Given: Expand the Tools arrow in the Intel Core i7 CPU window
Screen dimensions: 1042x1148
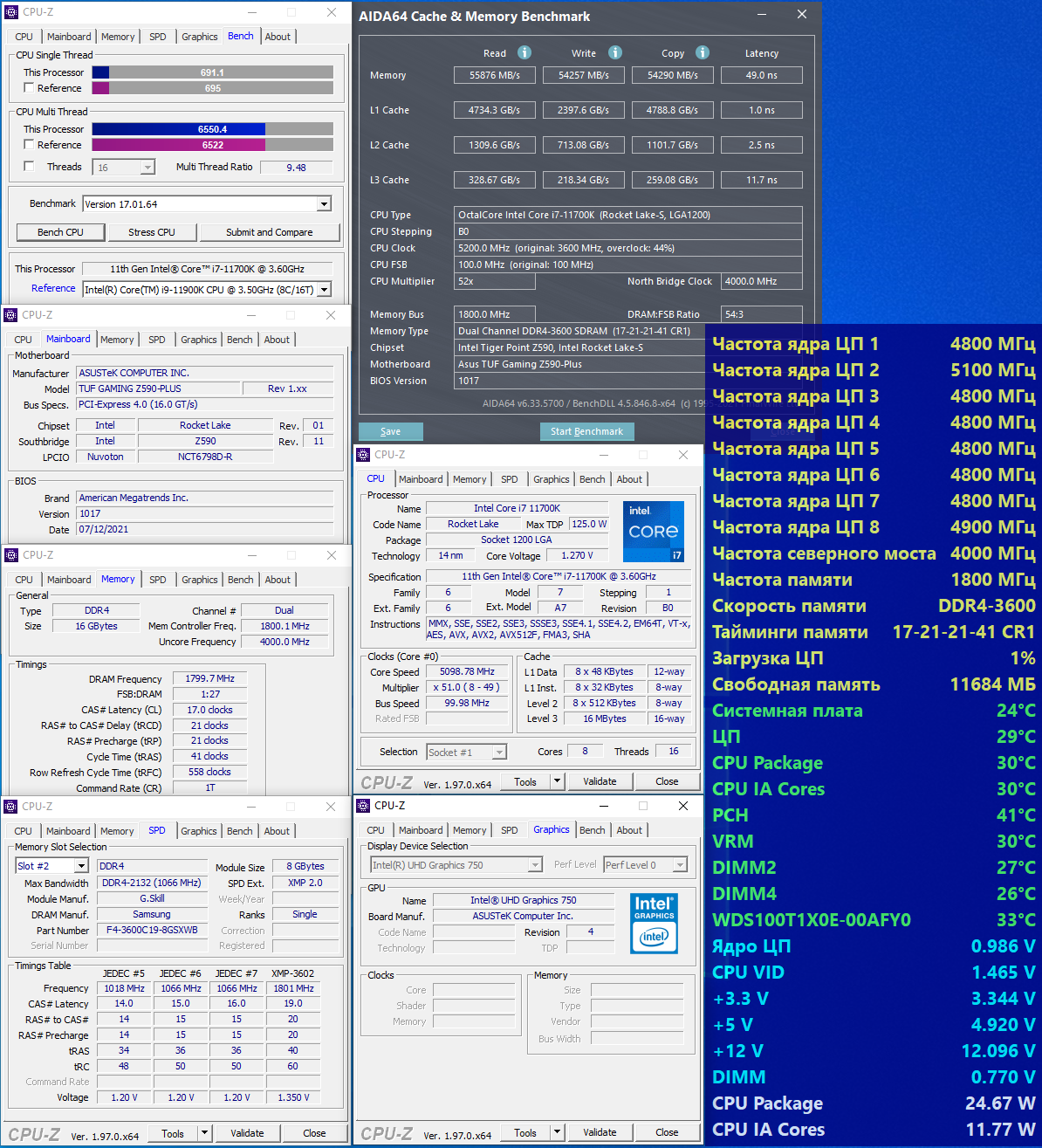Looking at the screenshot, I should coord(557,781).
